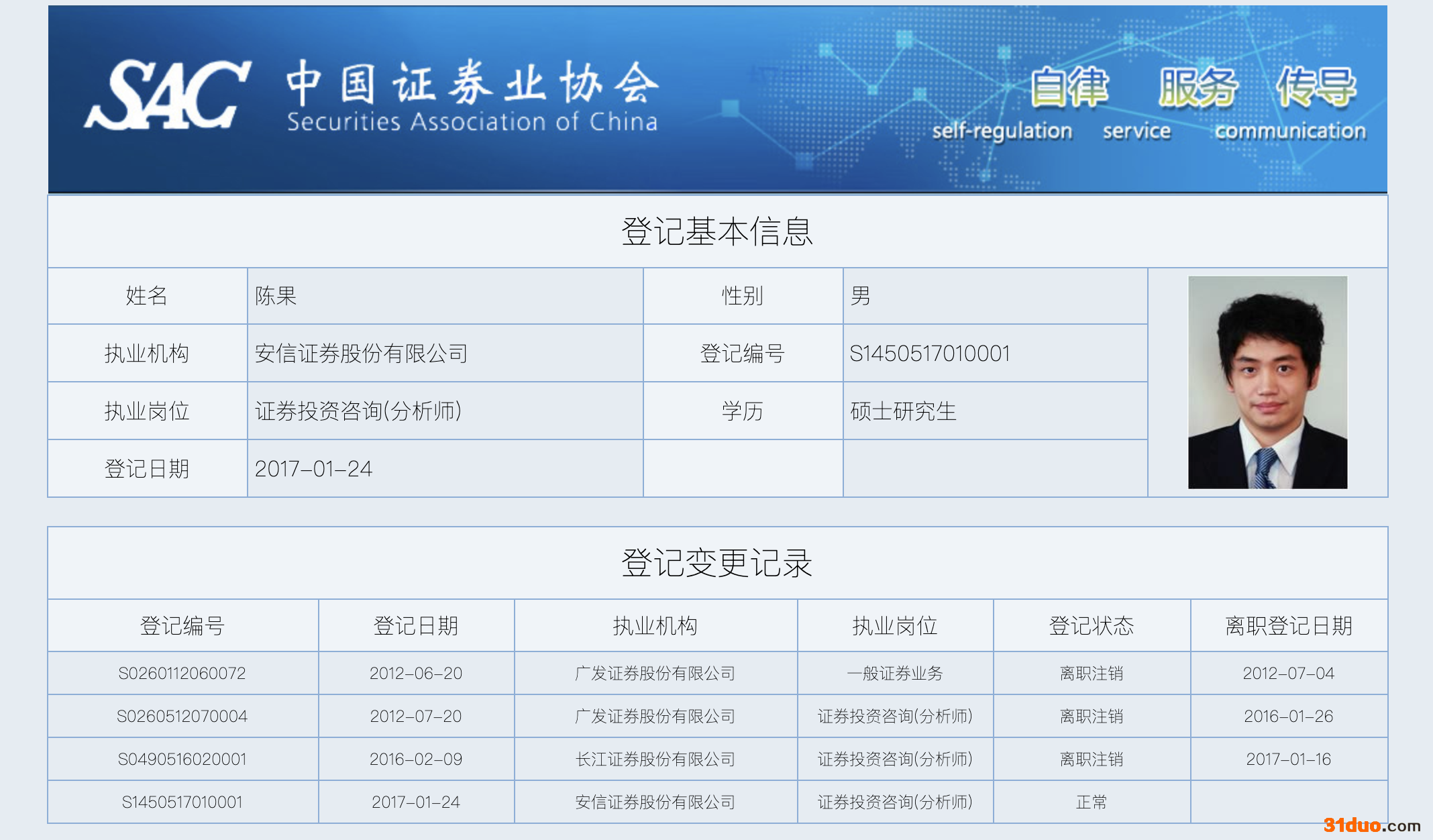Image resolution: width=1433 pixels, height=840 pixels.
Task: Click the 31duo.com watermark link
Action: (x=1371, y=825)
